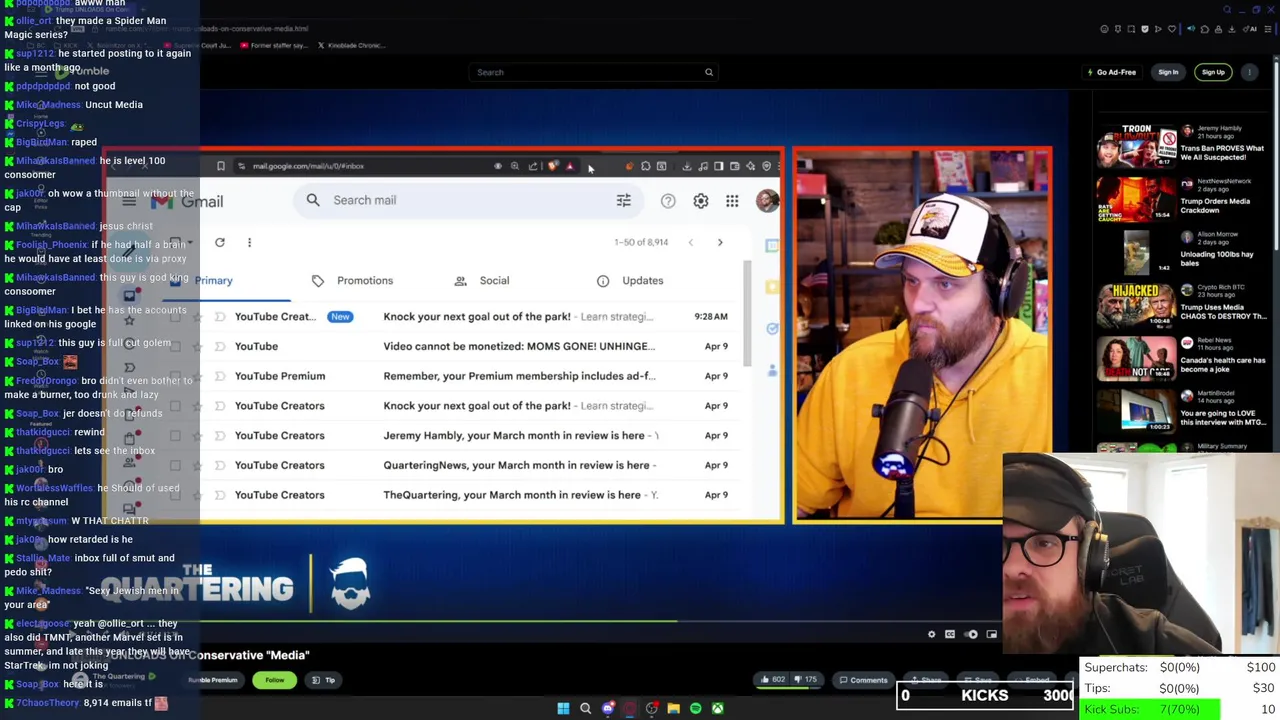Open 'Trump Uses Media CHAOS' video

click(x=1181, y=306)
